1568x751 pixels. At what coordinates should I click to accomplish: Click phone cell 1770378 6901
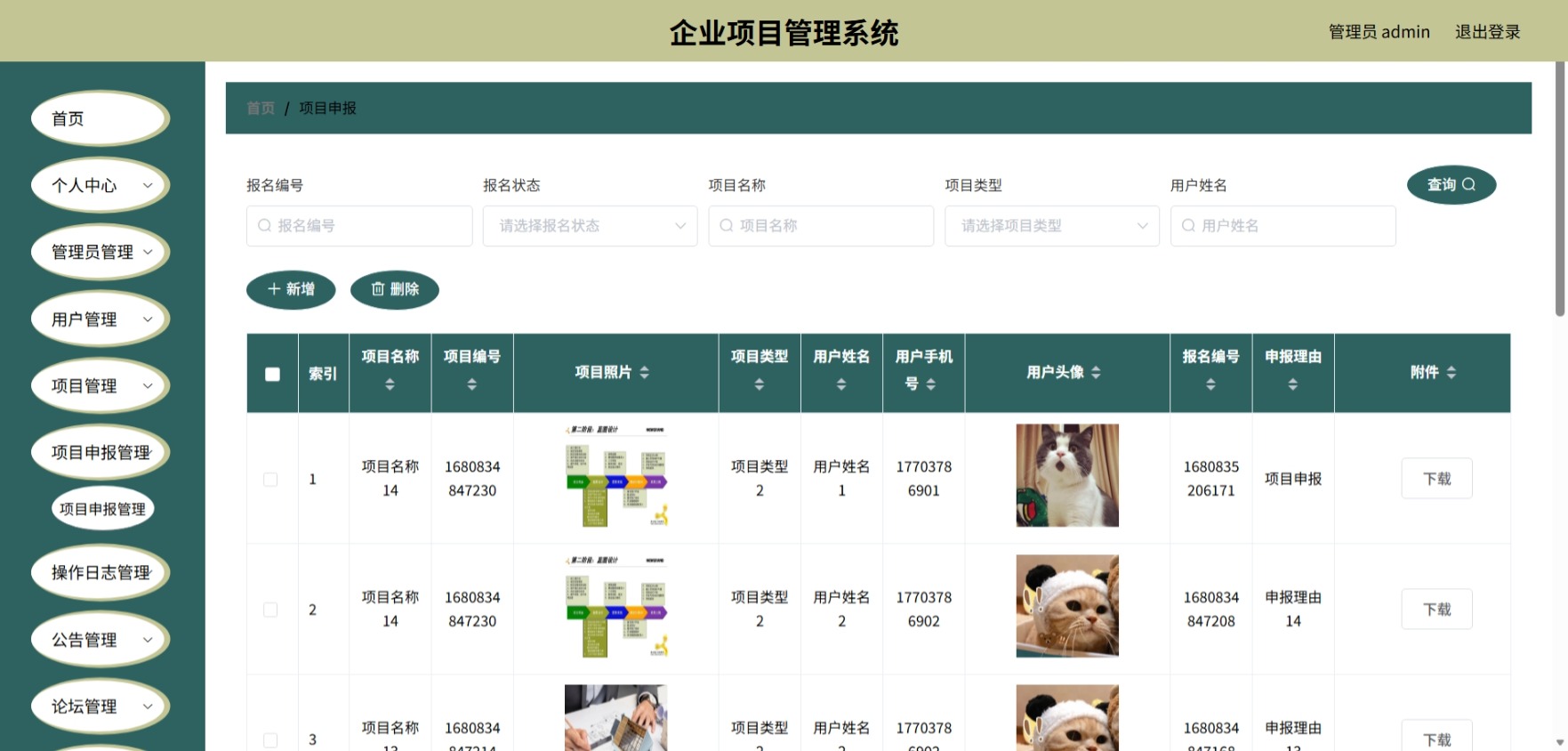pyautogui.click(x=924, y=479)
